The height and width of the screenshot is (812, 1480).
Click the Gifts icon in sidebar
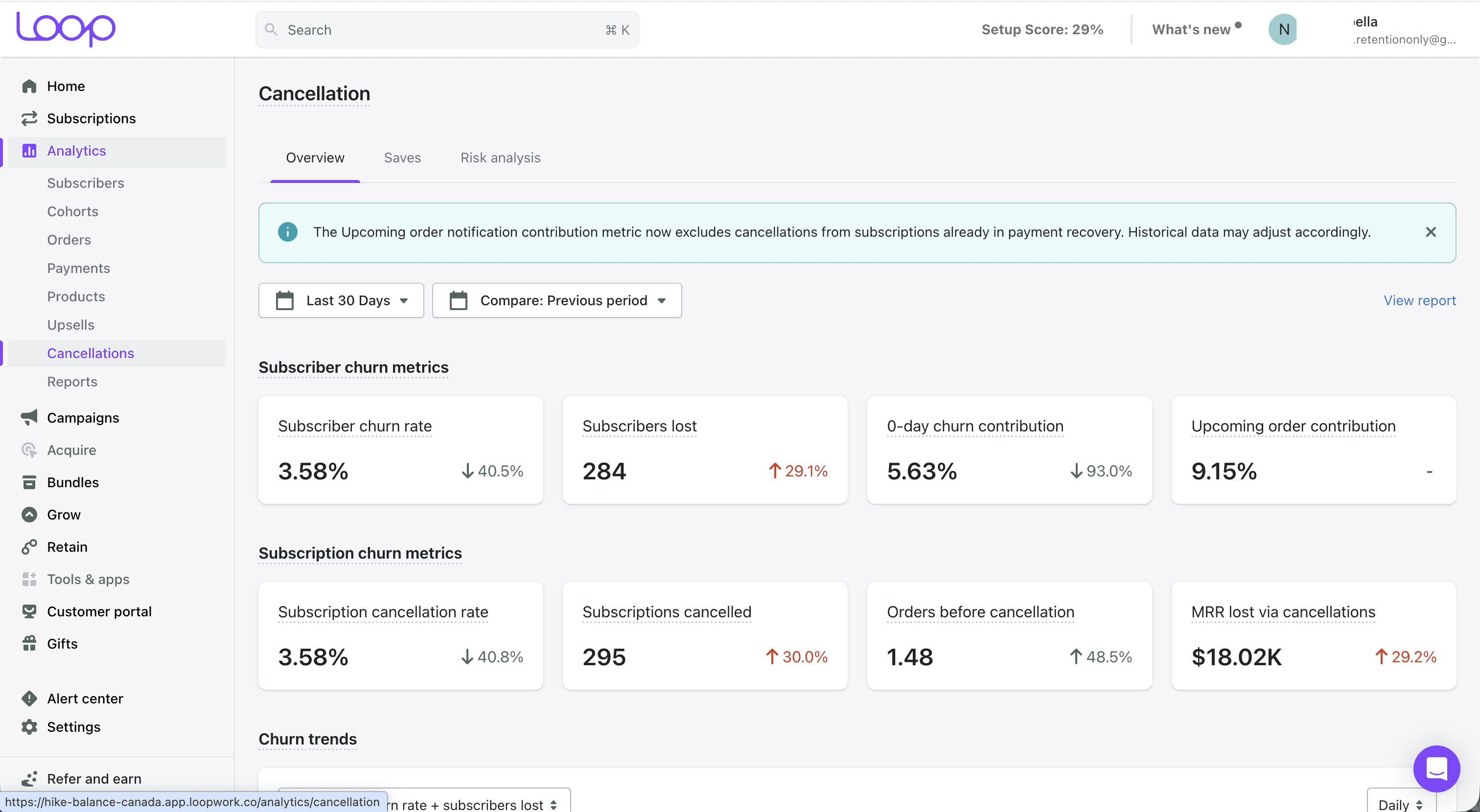pyautogui.click(x=29, y=644)
